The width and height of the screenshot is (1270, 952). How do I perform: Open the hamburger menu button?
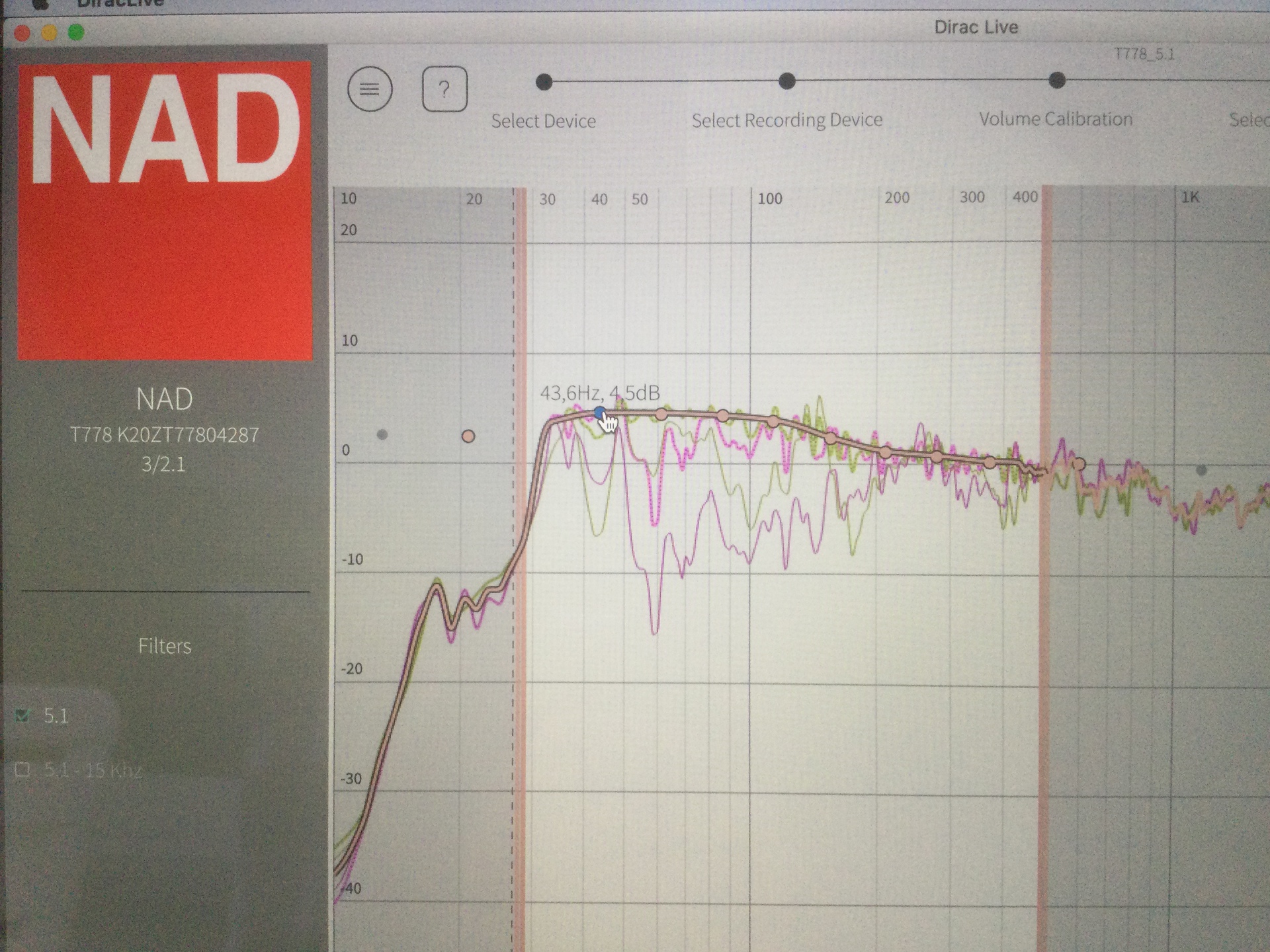(370, 89)
